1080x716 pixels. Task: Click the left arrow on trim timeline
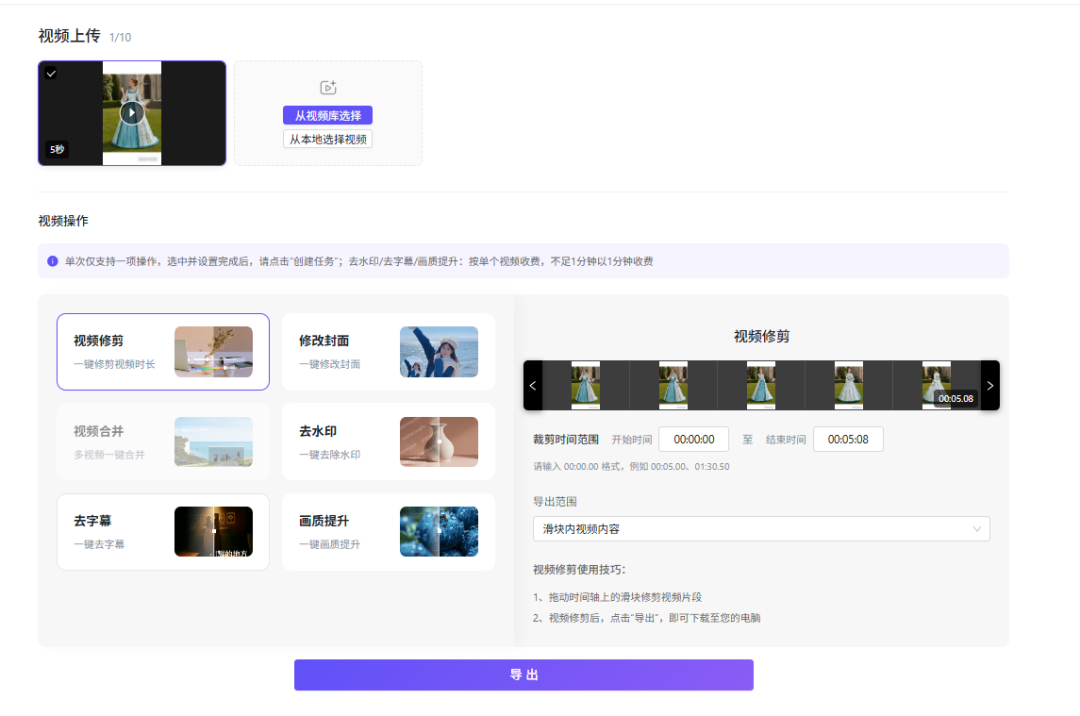click(x=532, y=386)
